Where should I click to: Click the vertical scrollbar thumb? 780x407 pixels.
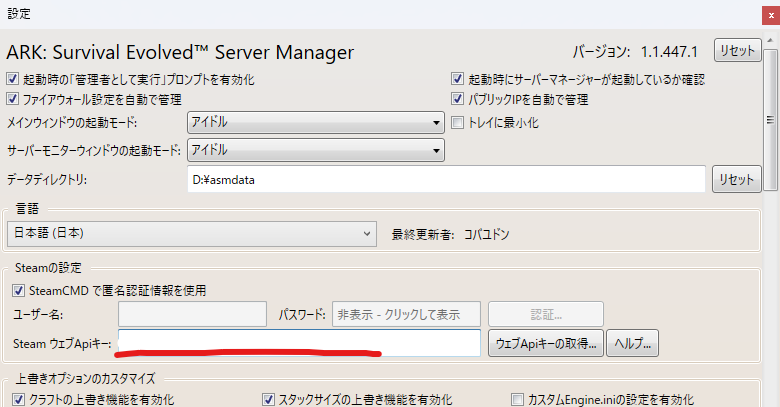pyautogui.click(x=770, y=119)
